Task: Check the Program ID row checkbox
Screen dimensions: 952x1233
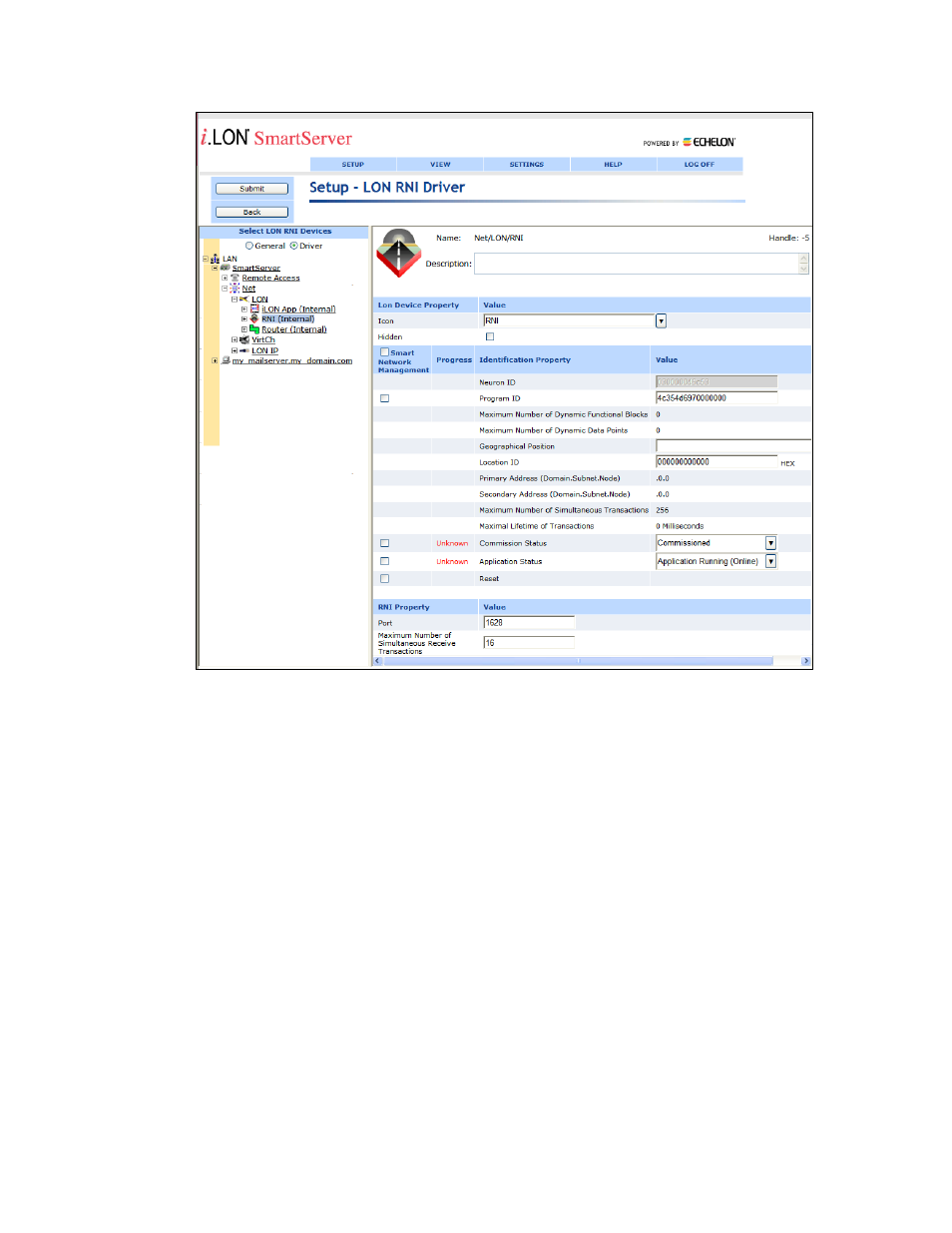Action: (385, 398)
